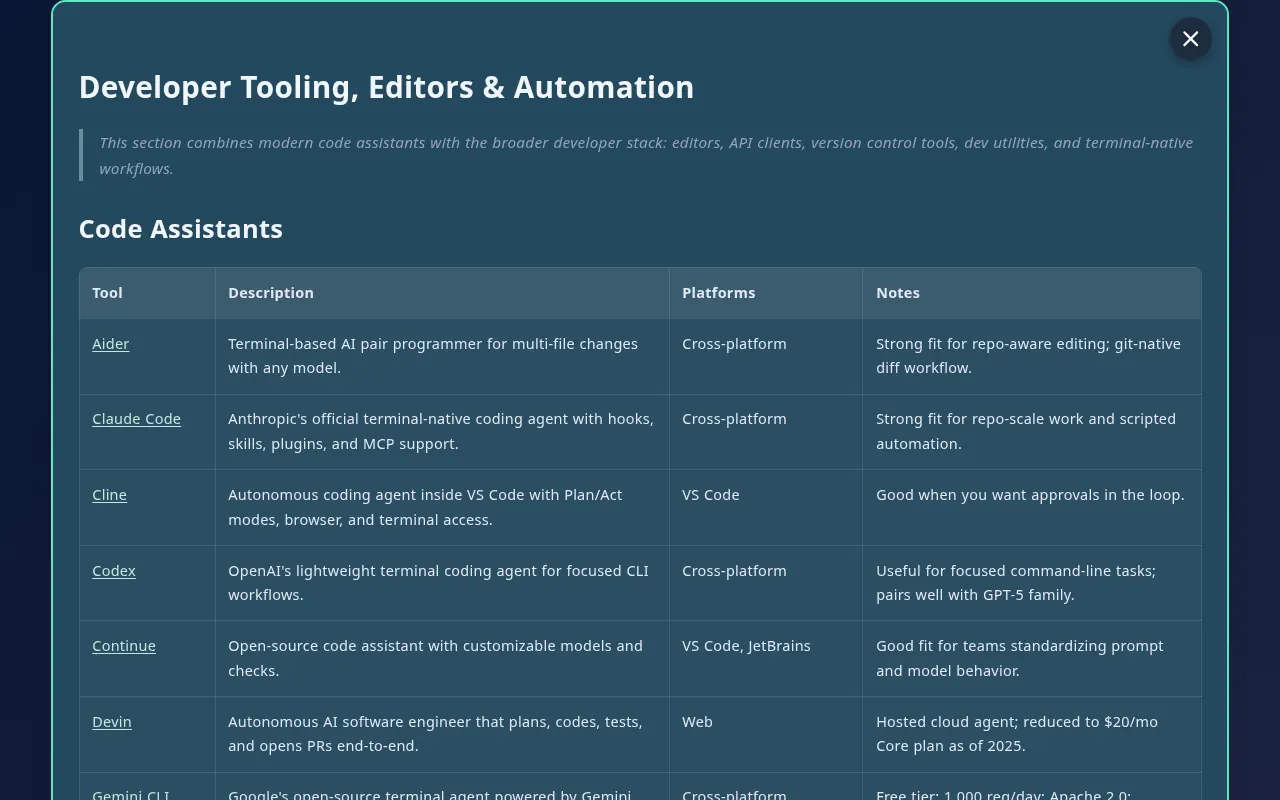Click the 'Code Assistants' section heading
Image resolution: width=1280 pixels, height=800 pixels.
coord(181,229)
